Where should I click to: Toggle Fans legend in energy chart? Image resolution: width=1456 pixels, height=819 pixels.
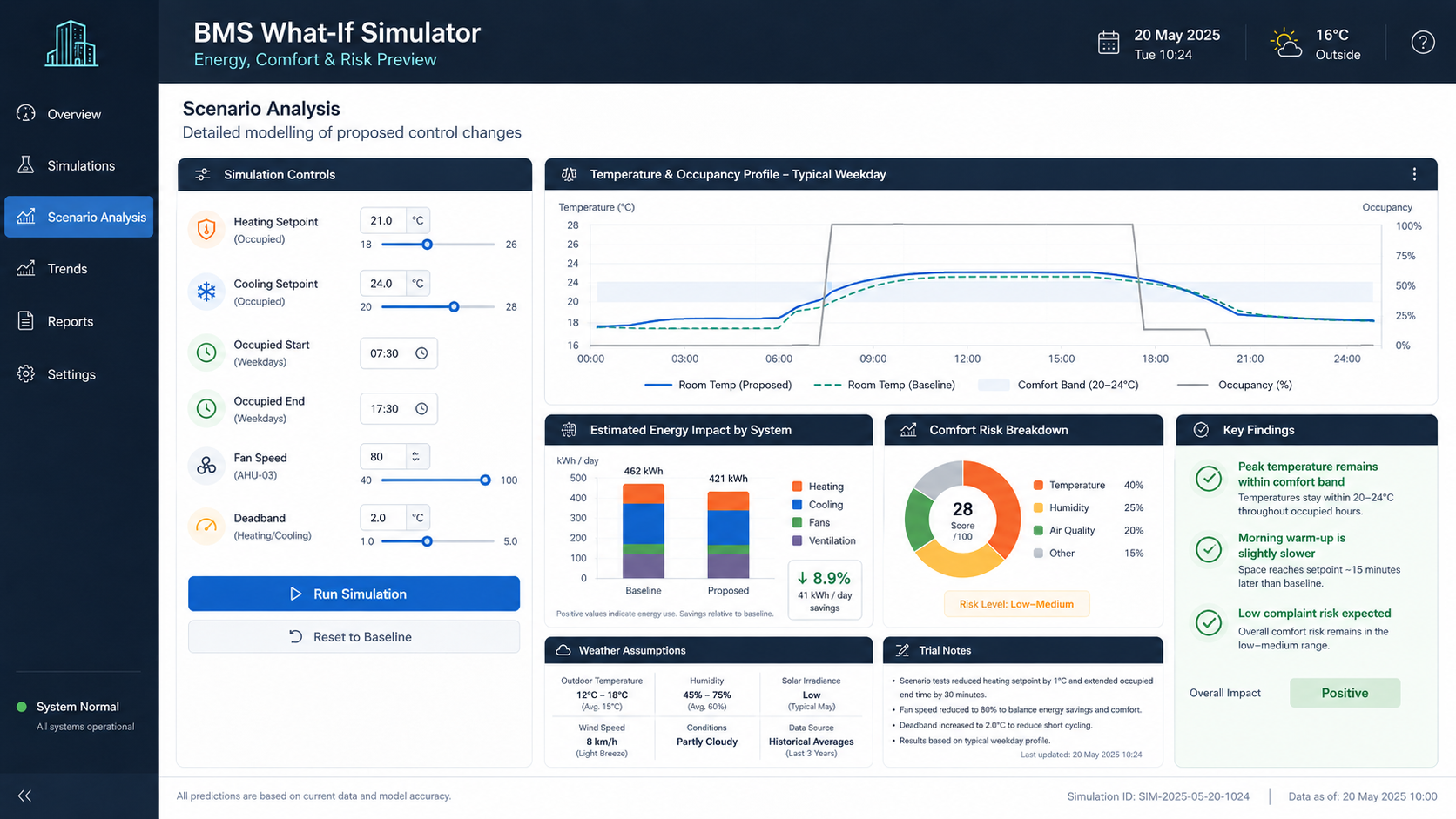[811, 523]
